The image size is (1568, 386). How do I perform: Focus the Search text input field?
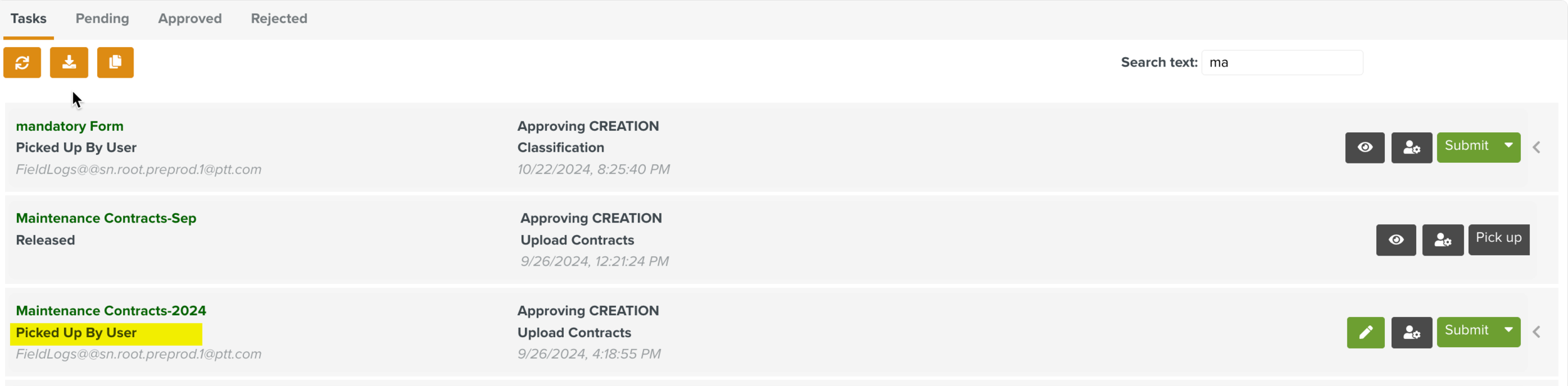click(x=1281, y=63)
